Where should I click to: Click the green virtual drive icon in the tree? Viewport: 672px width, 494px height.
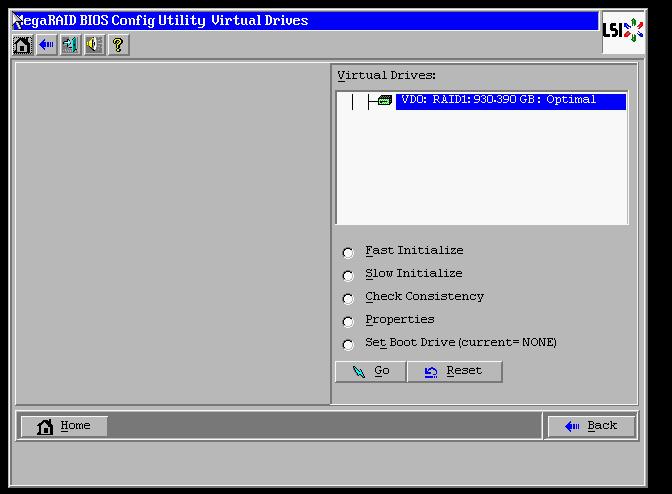385,101
